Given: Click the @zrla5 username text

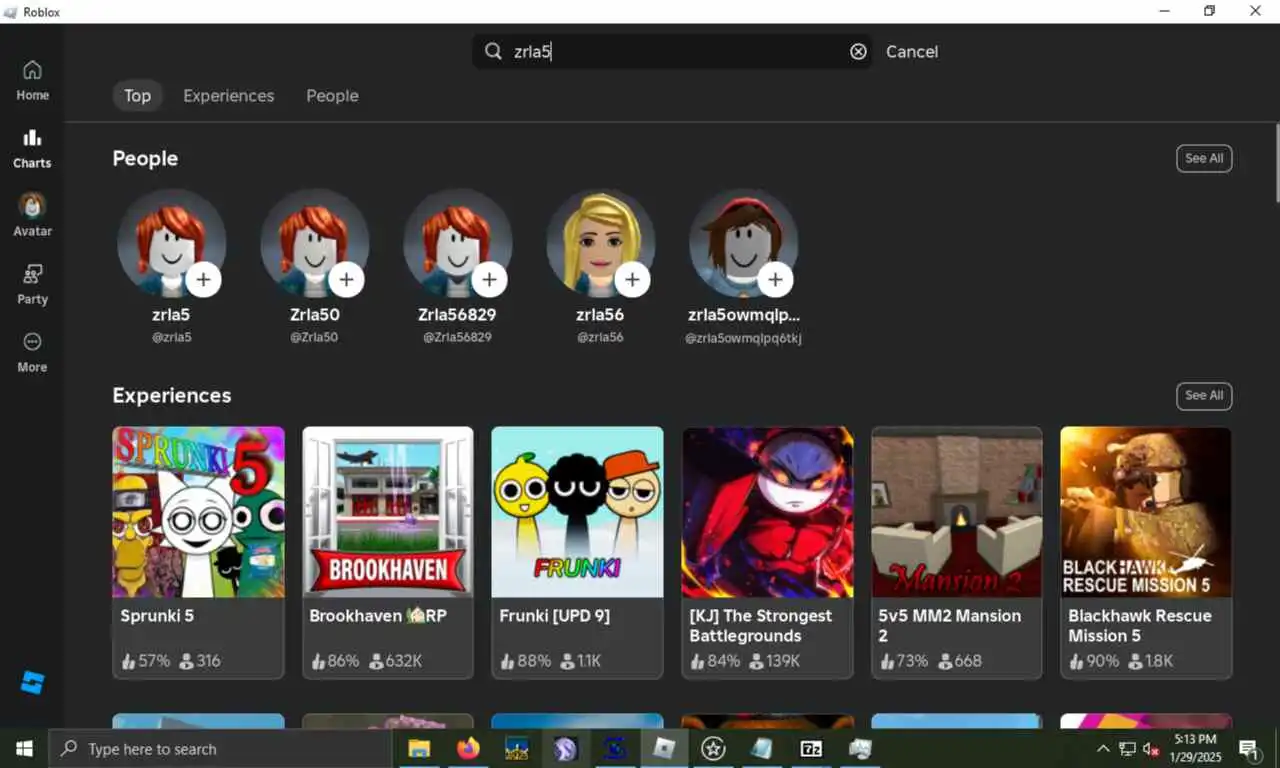Looking at the screenshot, I should coord(172,338).
